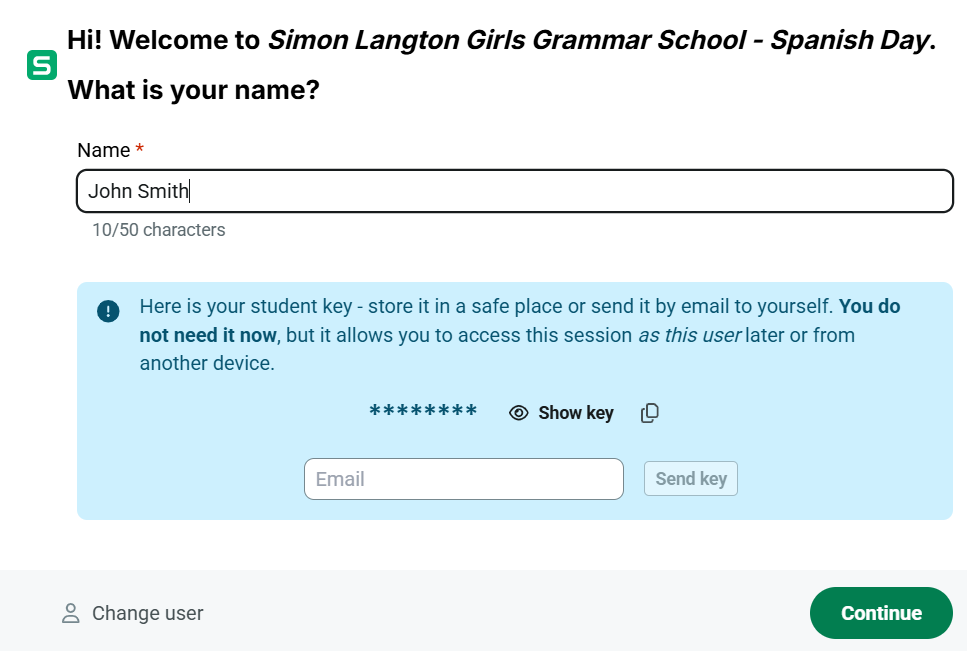The height and width of the screenshot is (651, 967).
Task: Click the Name field label
Action: (103, 150)
